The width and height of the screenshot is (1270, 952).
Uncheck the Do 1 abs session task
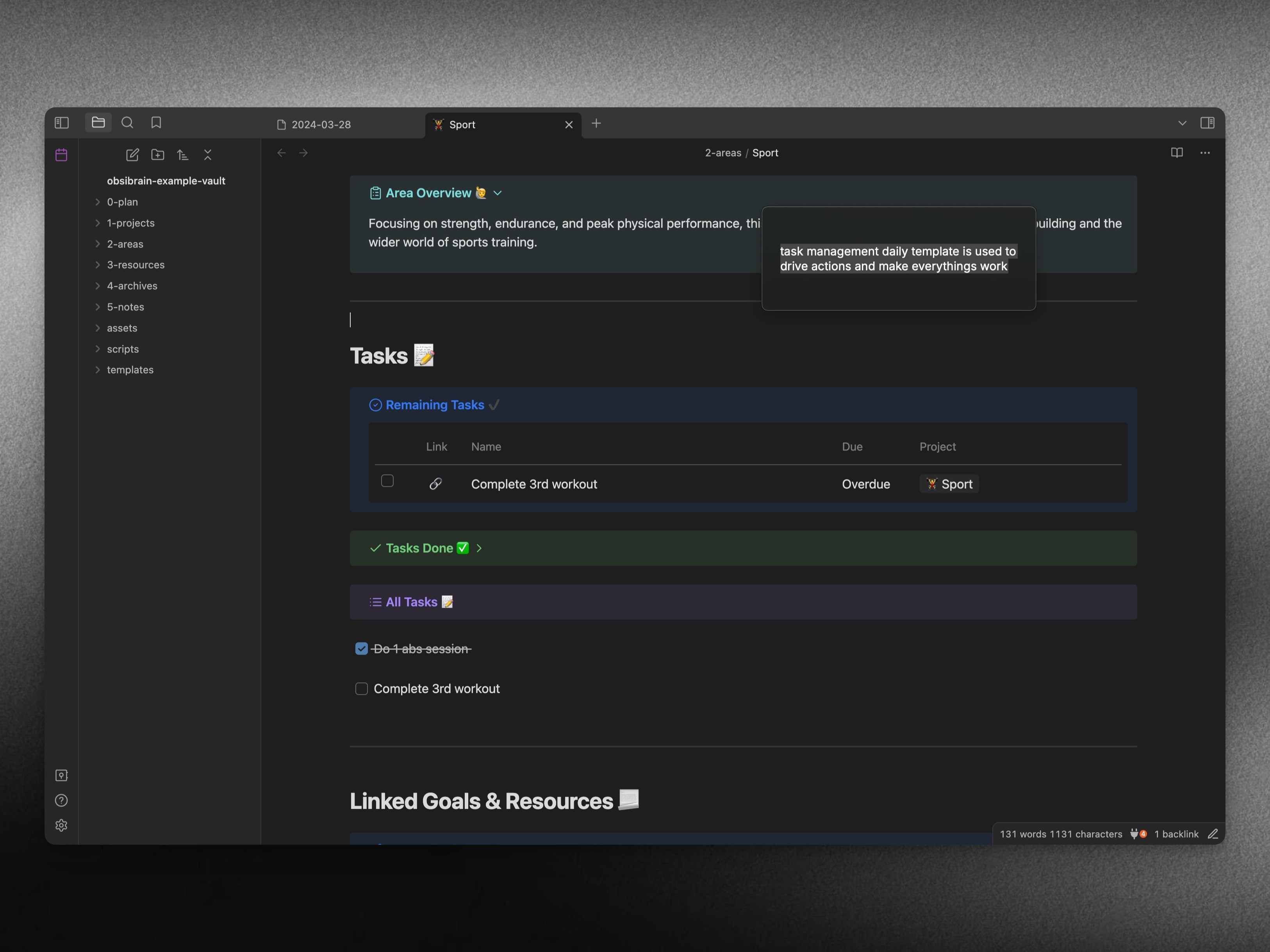(361, 648)
